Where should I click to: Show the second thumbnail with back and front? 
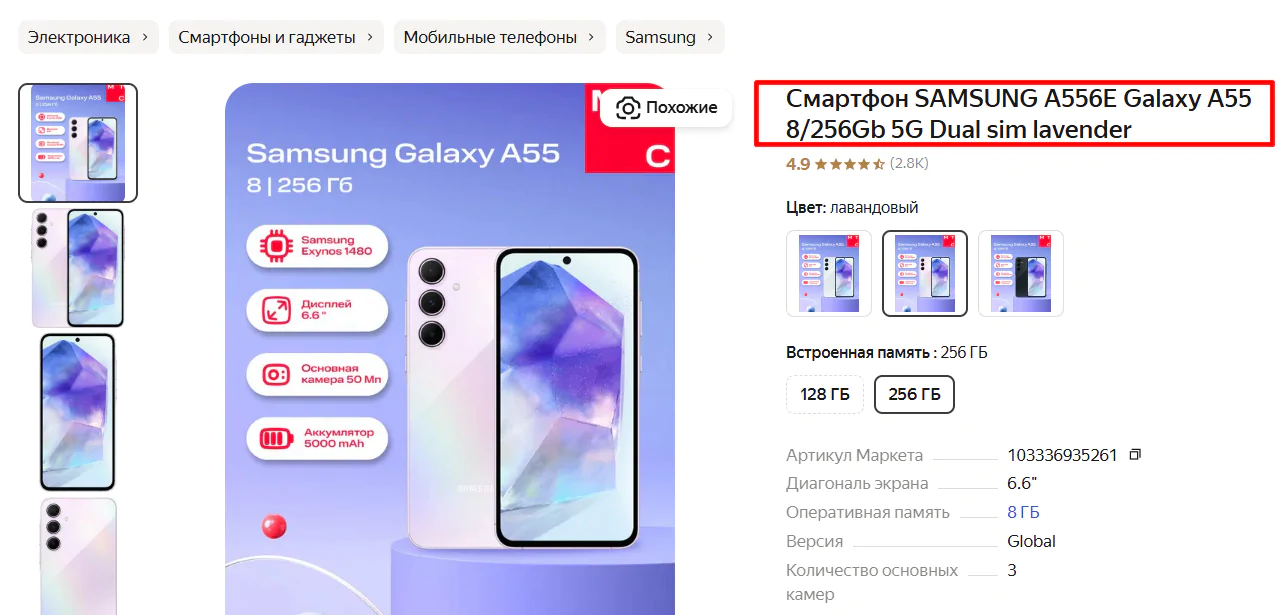tap(79, 268)
